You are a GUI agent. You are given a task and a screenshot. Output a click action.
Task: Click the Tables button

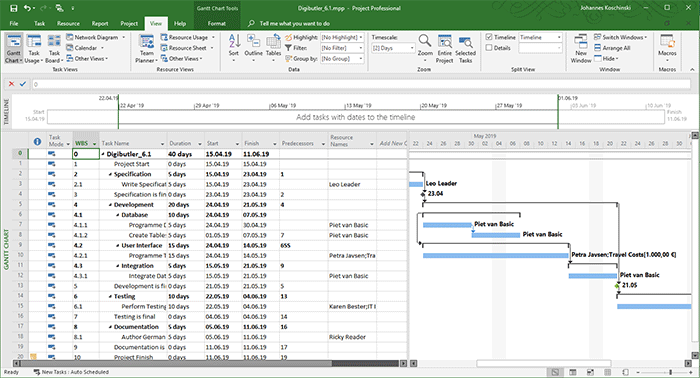(273, 47)
